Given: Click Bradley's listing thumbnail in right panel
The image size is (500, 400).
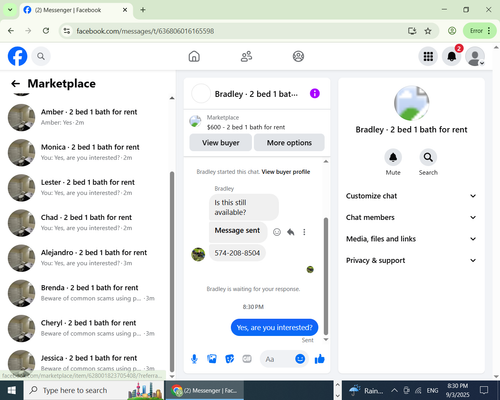Looking at the screenshot, I should point(411,103).
